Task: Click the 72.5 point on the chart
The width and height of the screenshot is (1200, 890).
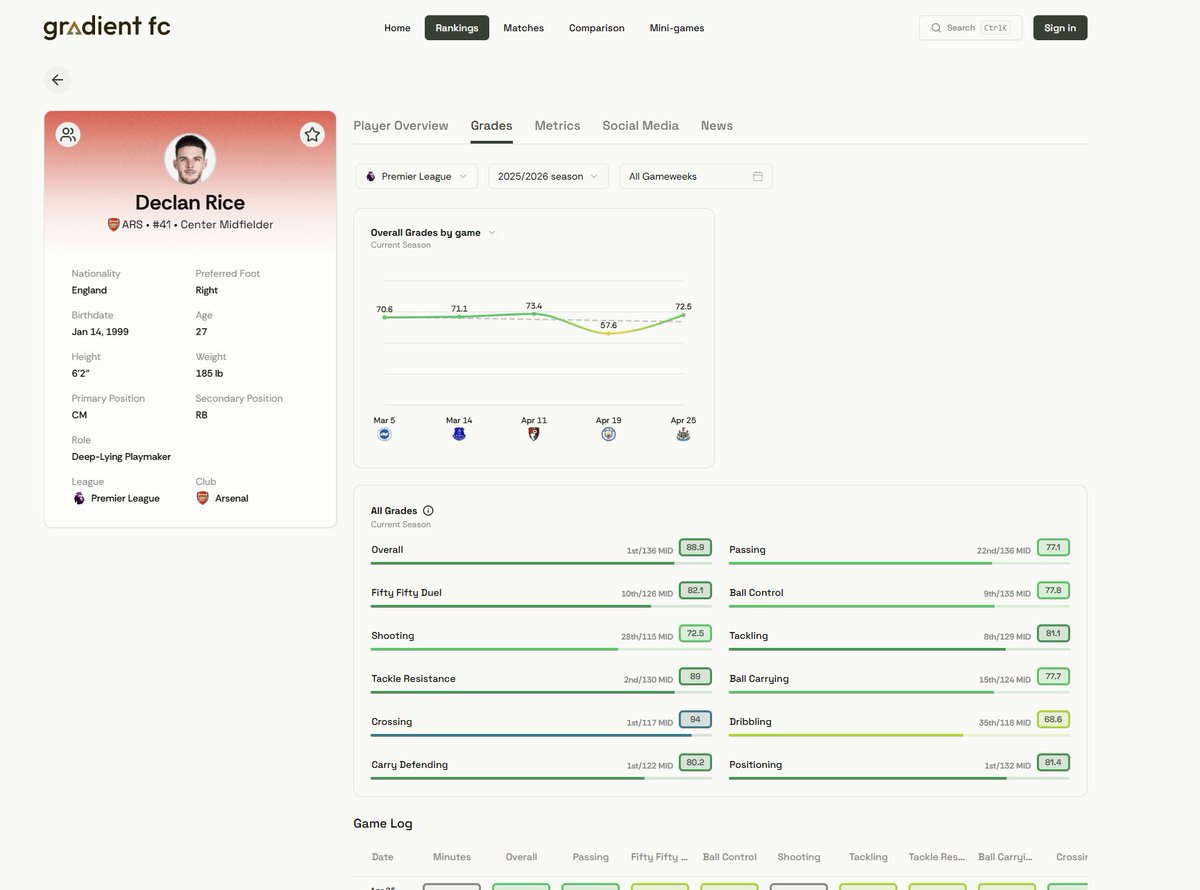Action: 683,315
